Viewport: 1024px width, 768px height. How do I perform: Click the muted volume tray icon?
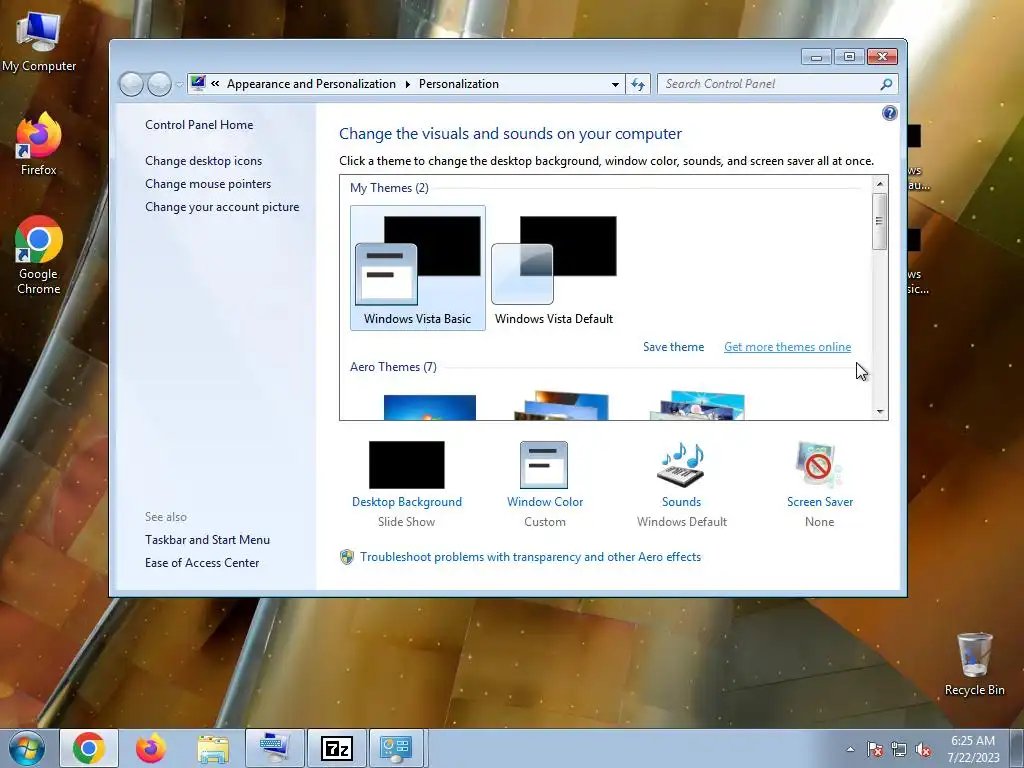tap(923, 749)
